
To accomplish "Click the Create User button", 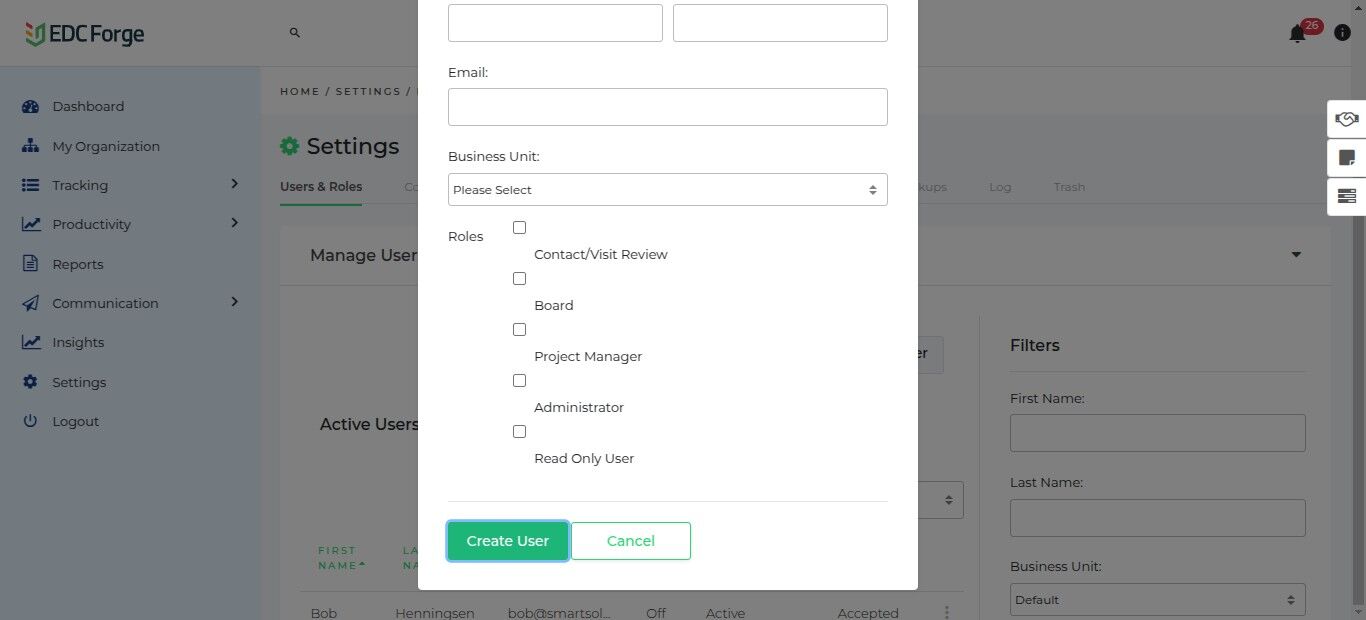I will pos(508,541).
